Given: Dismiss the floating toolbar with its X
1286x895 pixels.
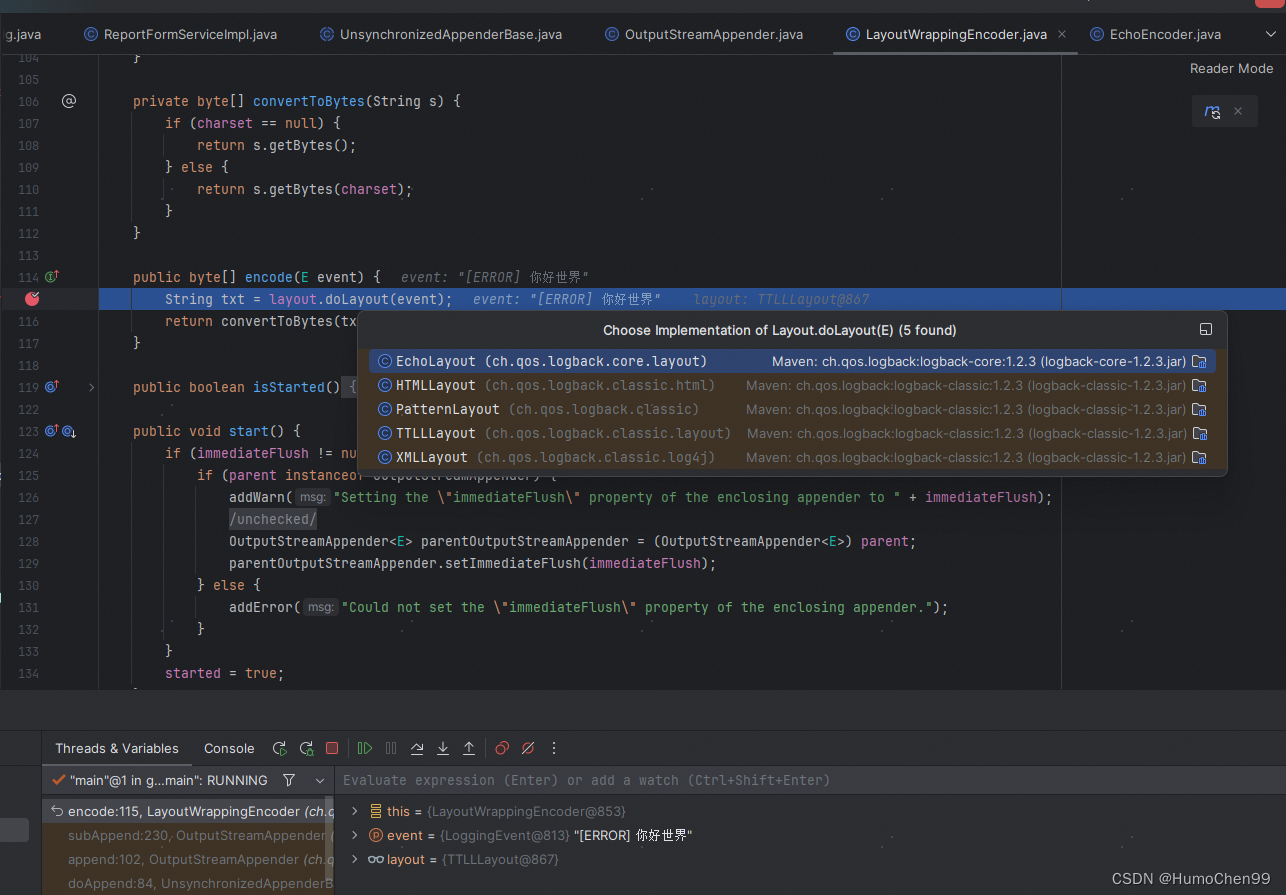Looking at the screenshot, I should click(x=1237, y=111).
